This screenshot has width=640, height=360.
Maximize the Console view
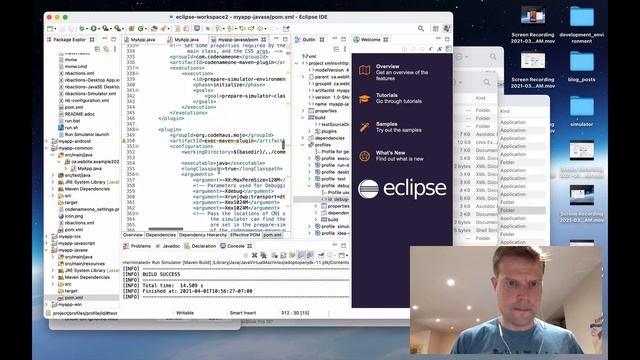(344, 246)
